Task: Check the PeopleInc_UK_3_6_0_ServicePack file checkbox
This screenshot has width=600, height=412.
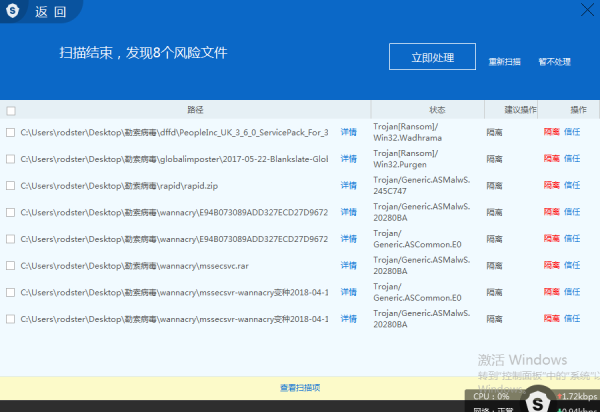Action: pos(11,132)
